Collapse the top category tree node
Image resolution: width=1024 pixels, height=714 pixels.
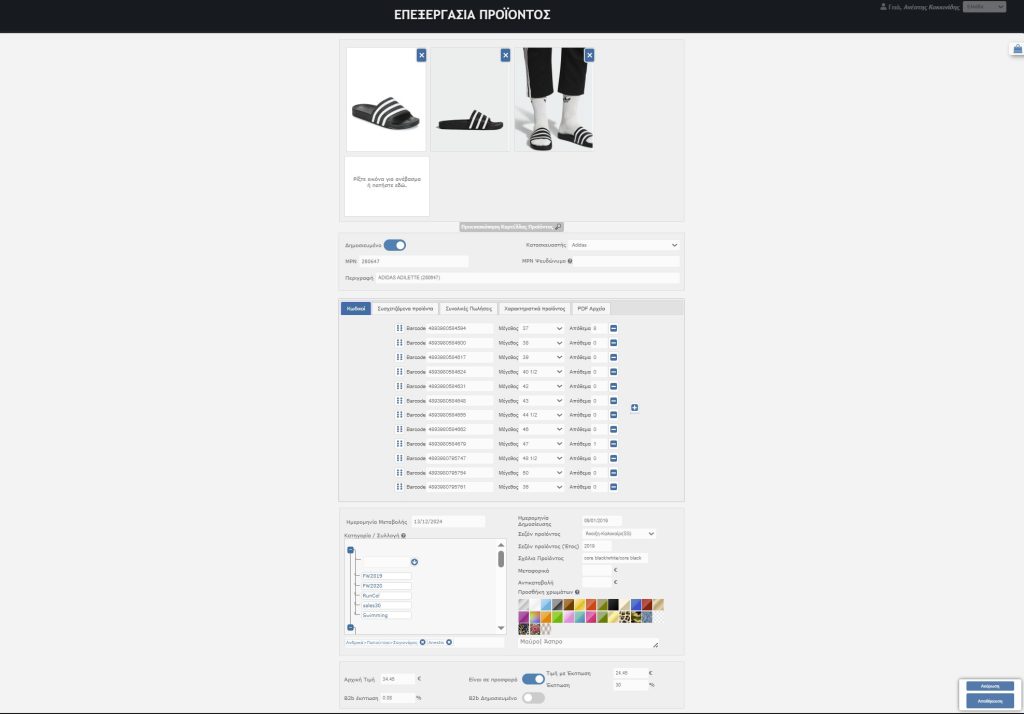tap(350, 550)
